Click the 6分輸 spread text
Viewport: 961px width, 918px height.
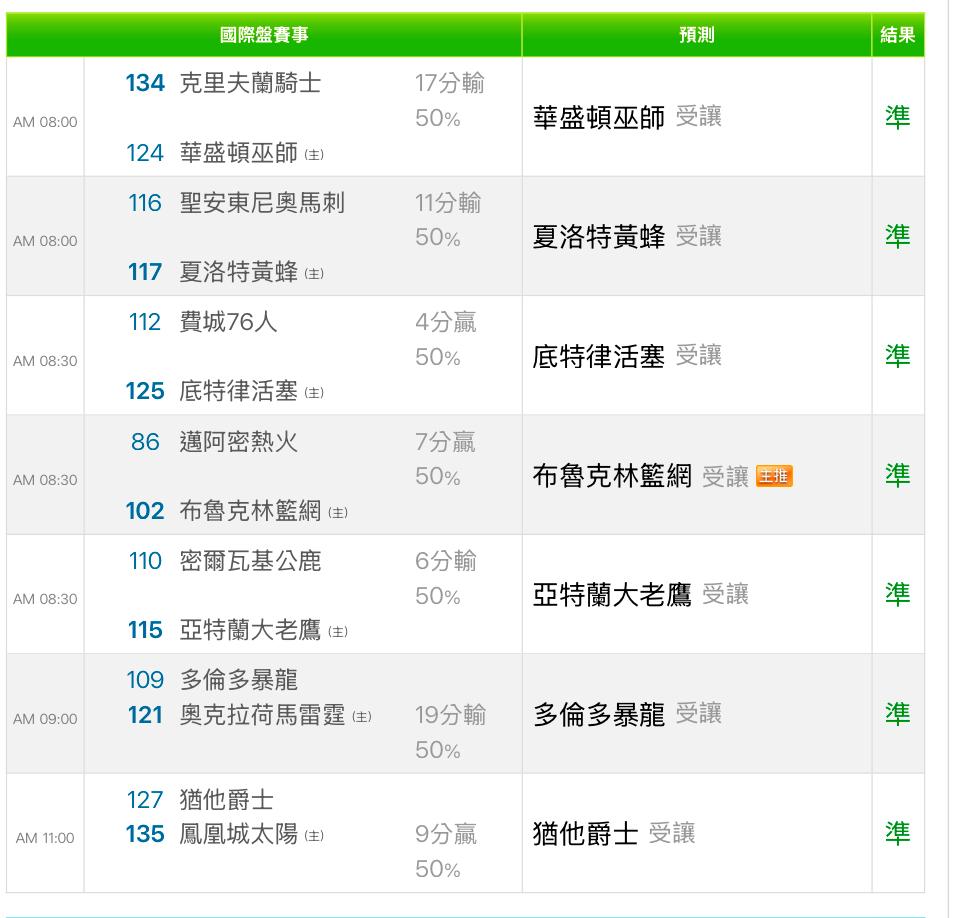[x=446, y=561]
